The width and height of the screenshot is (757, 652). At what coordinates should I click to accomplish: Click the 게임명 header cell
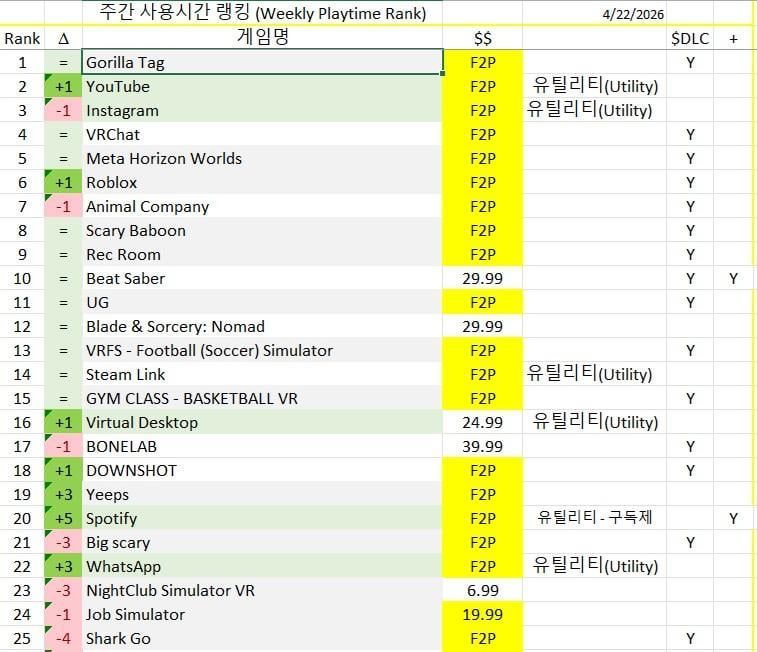point(262,38)
